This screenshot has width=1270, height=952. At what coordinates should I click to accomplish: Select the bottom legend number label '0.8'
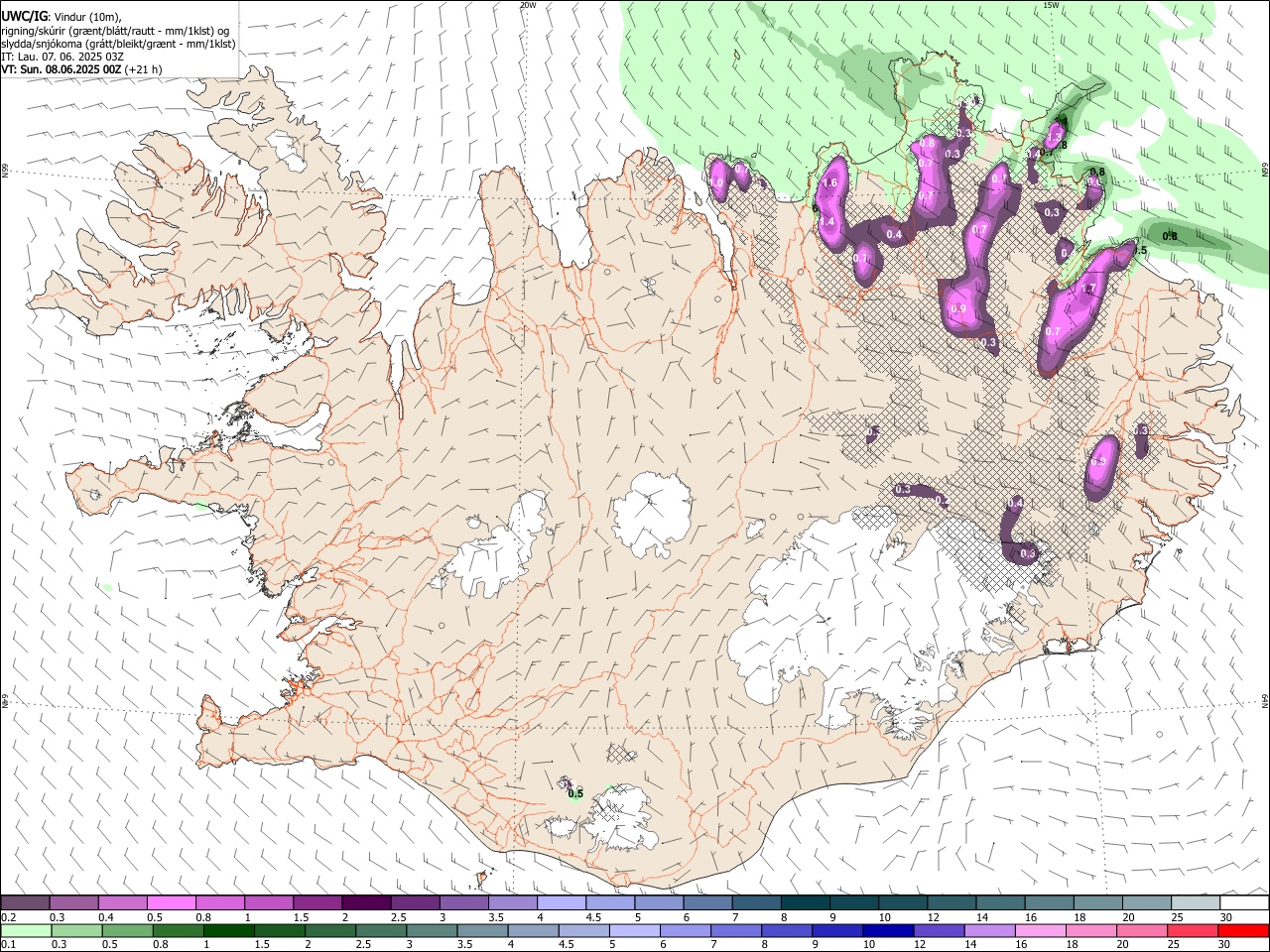161,945
